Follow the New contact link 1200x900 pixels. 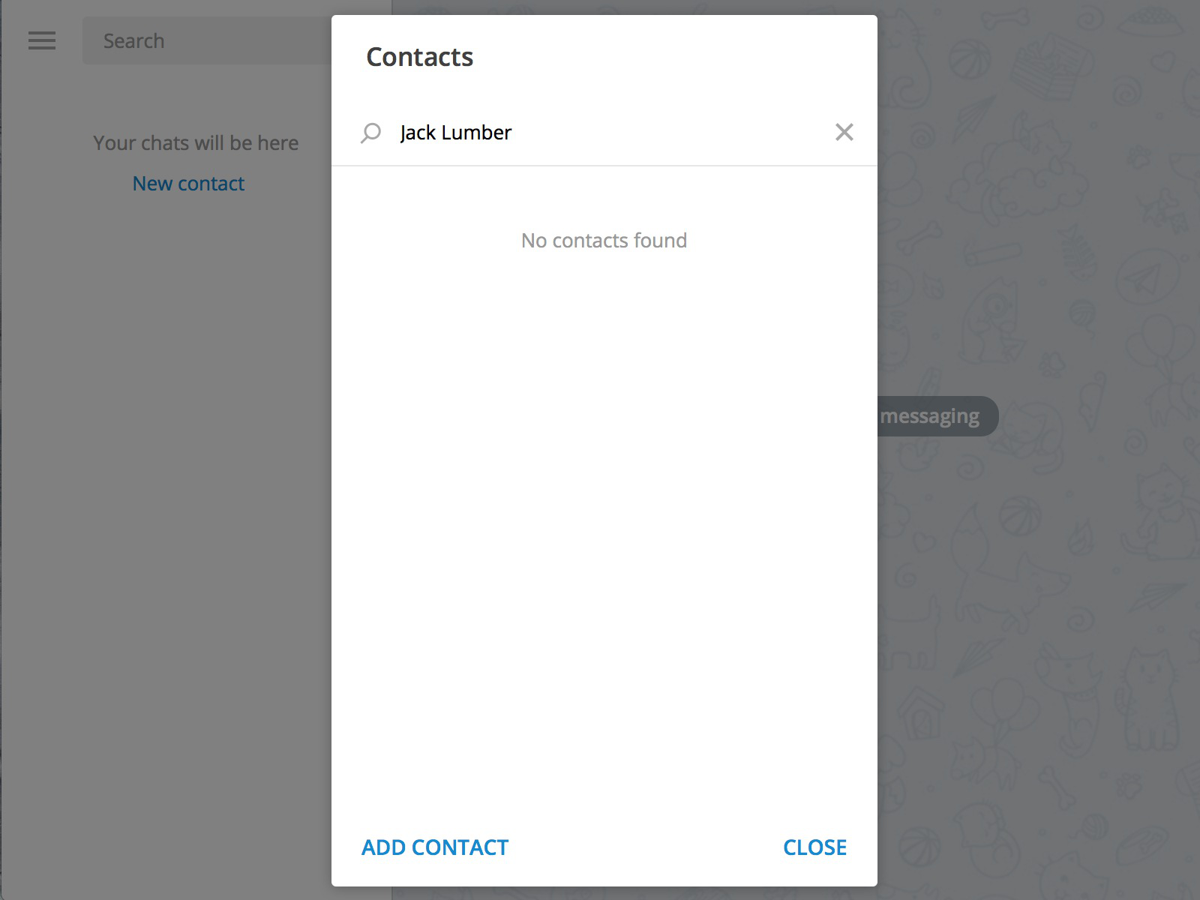click(x=188, y=183)
